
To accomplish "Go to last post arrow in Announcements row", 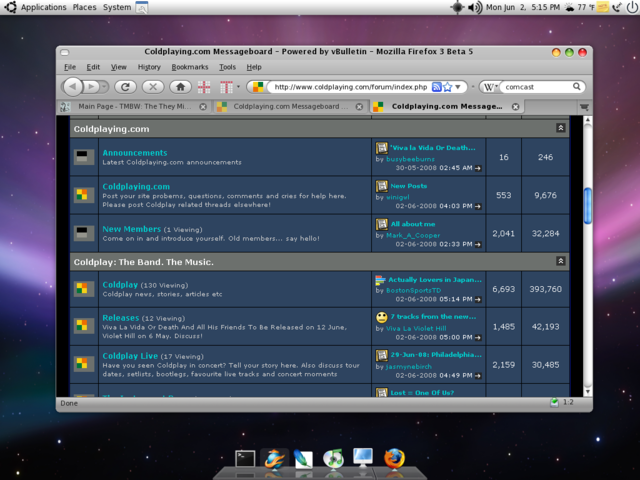I will click(478, 168).
